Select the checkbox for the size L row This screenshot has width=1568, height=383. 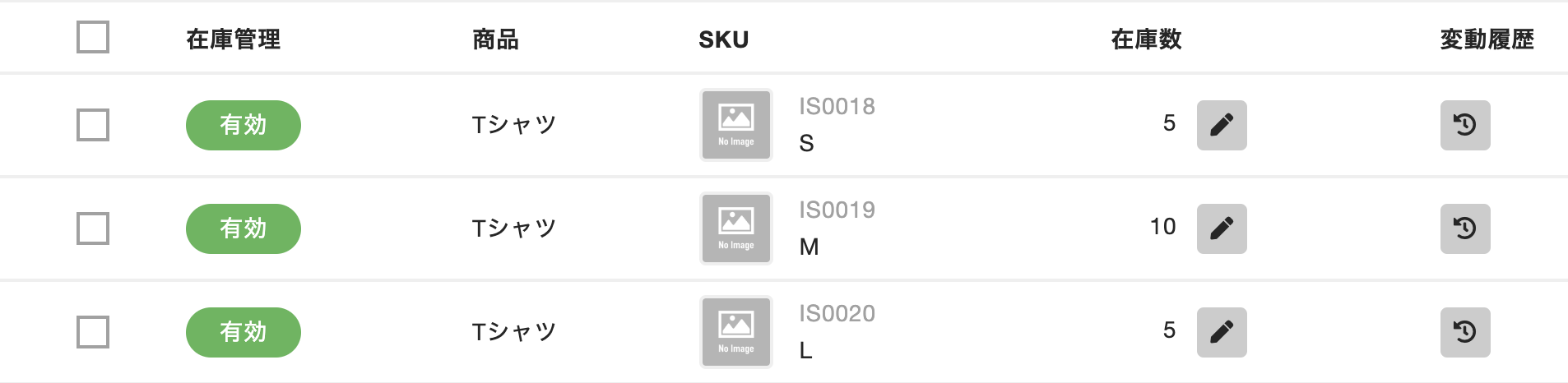point(93,332)
